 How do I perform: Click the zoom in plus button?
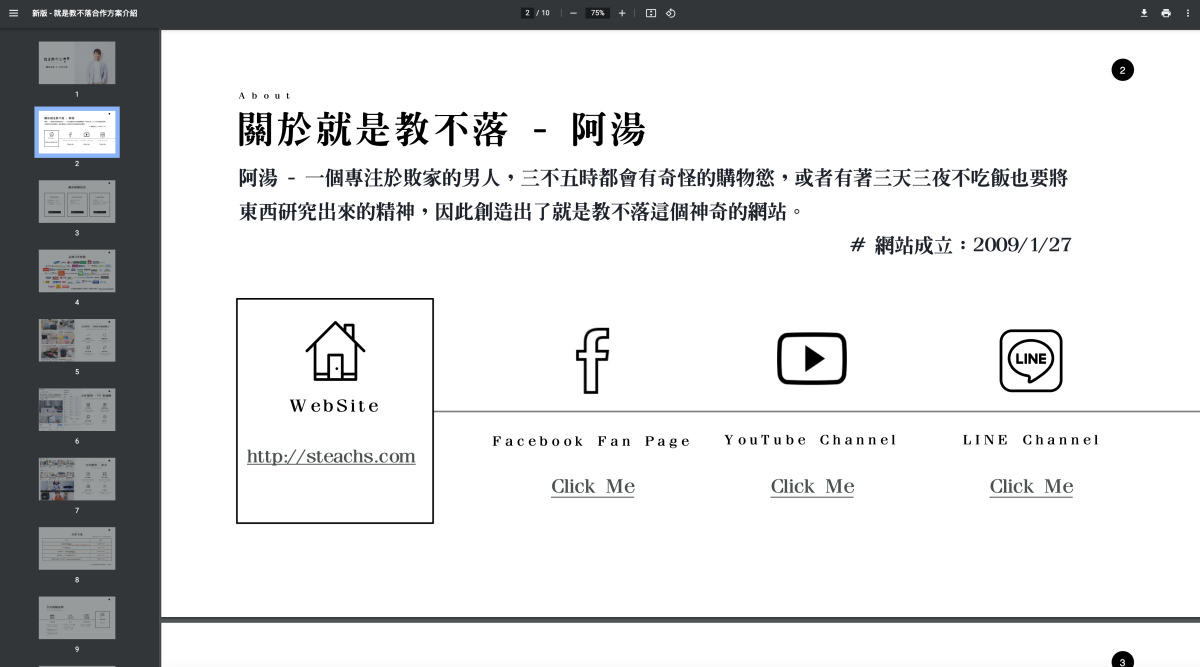point(622,13)
